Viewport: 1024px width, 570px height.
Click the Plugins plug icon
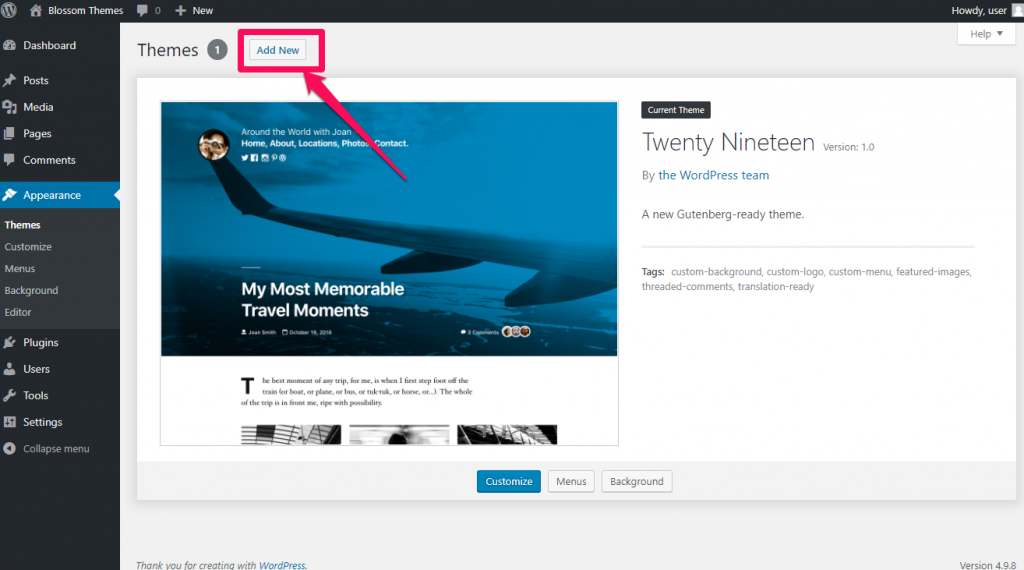(x=10, y=342)
